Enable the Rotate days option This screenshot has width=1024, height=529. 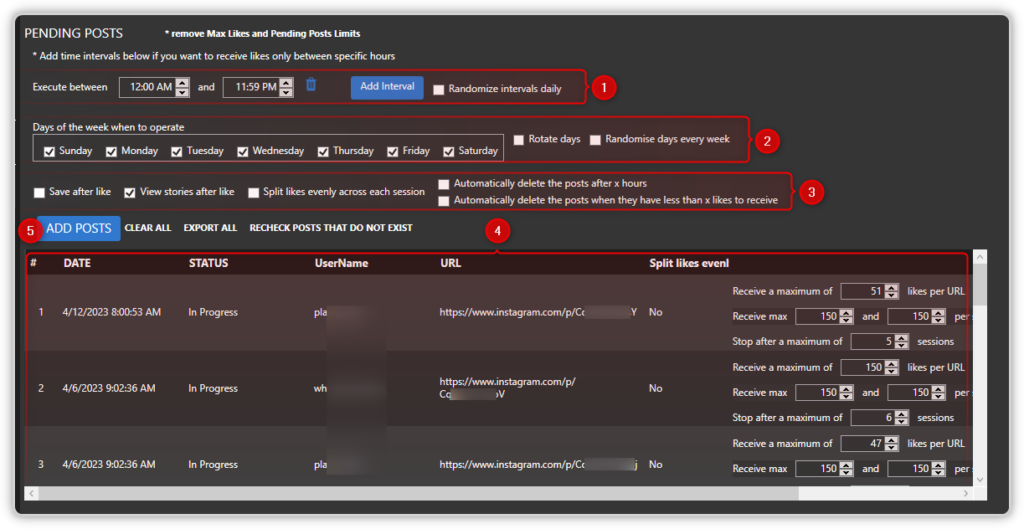[x=519, y=140]
